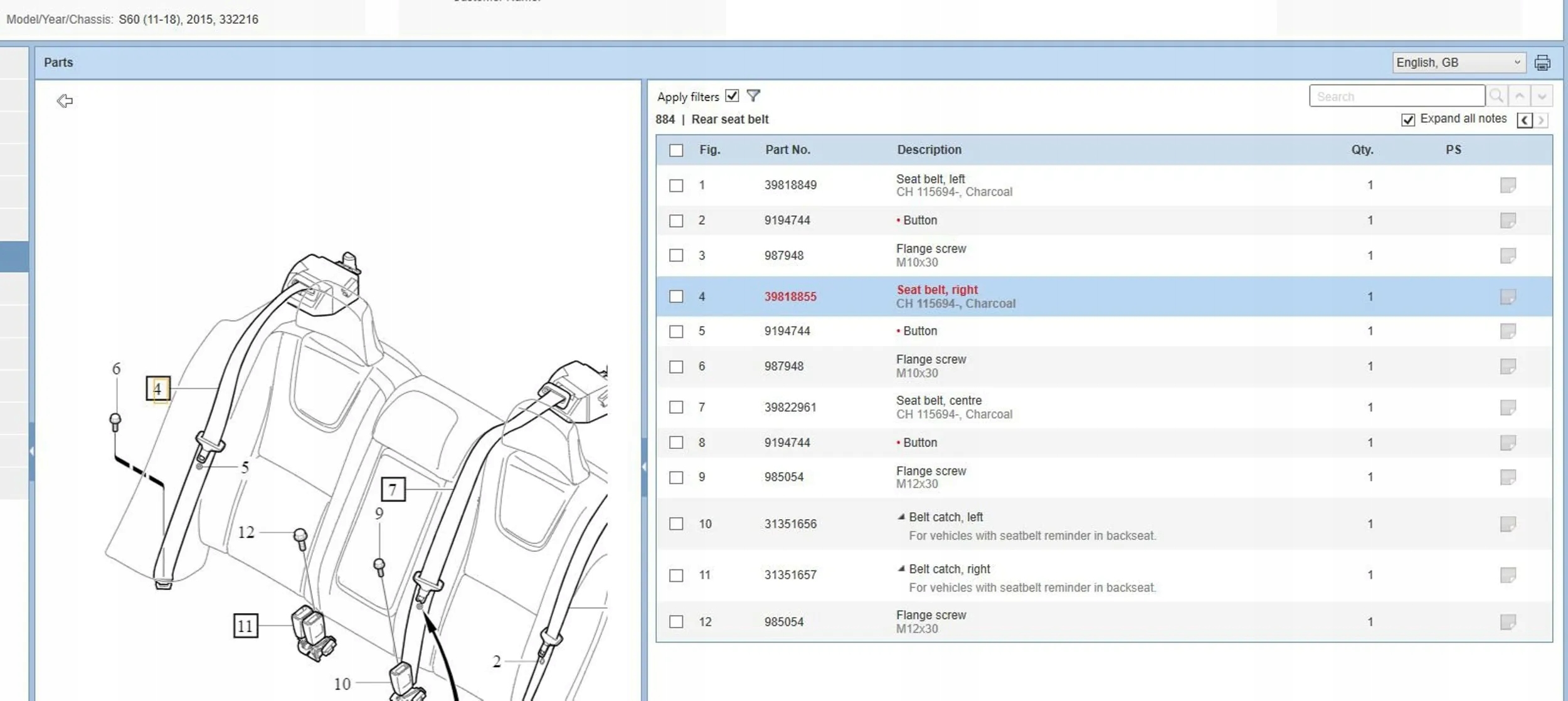Tick the select-all checkbox in header
Screen dimensions: 1568x701
676,150
